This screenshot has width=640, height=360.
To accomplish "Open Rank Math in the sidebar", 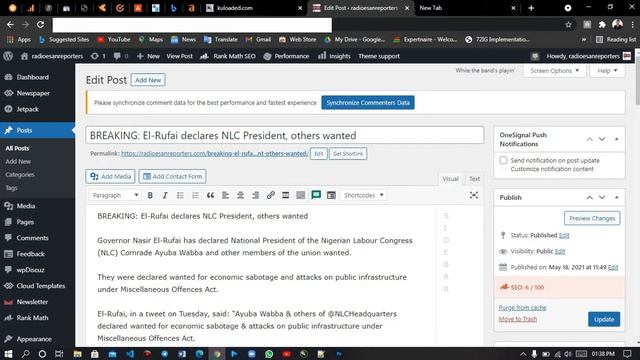I will [32, 318].
